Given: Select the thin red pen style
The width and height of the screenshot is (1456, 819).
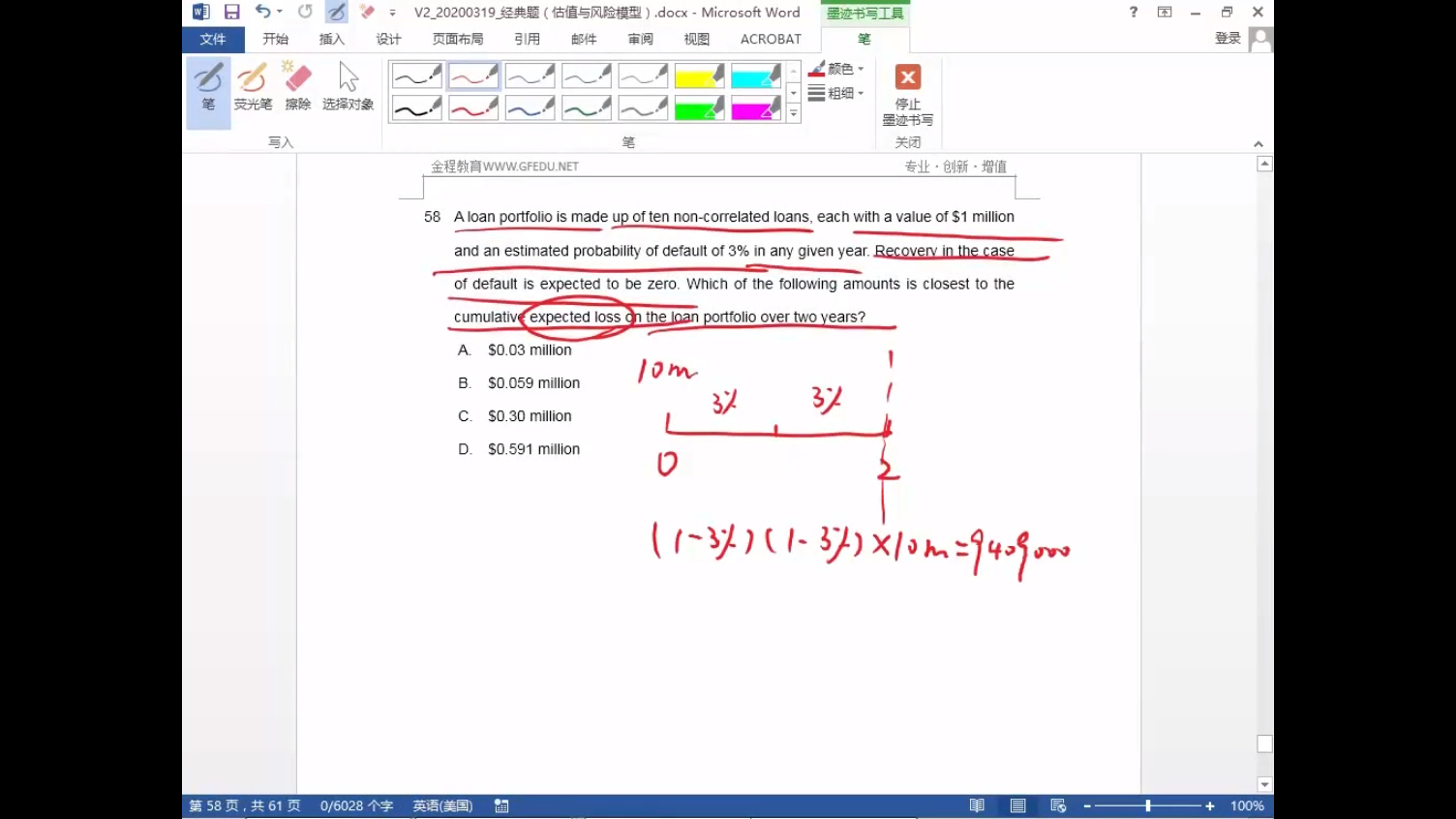Looking at the screenshot, I should pos(473,76).
